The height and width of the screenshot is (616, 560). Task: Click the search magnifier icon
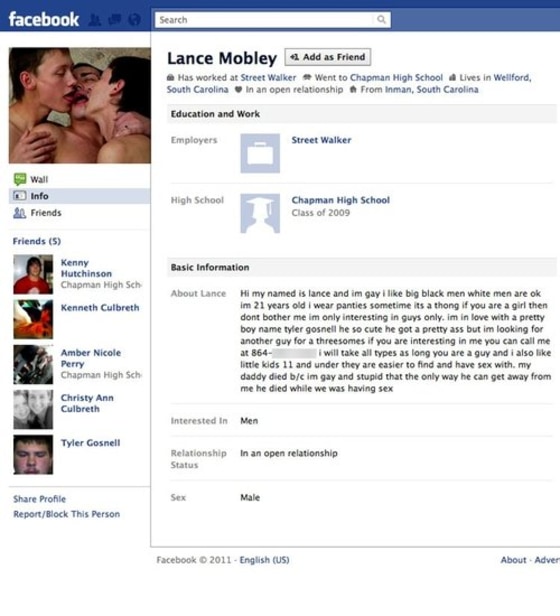pyautogui.click(x=381, y=19)
